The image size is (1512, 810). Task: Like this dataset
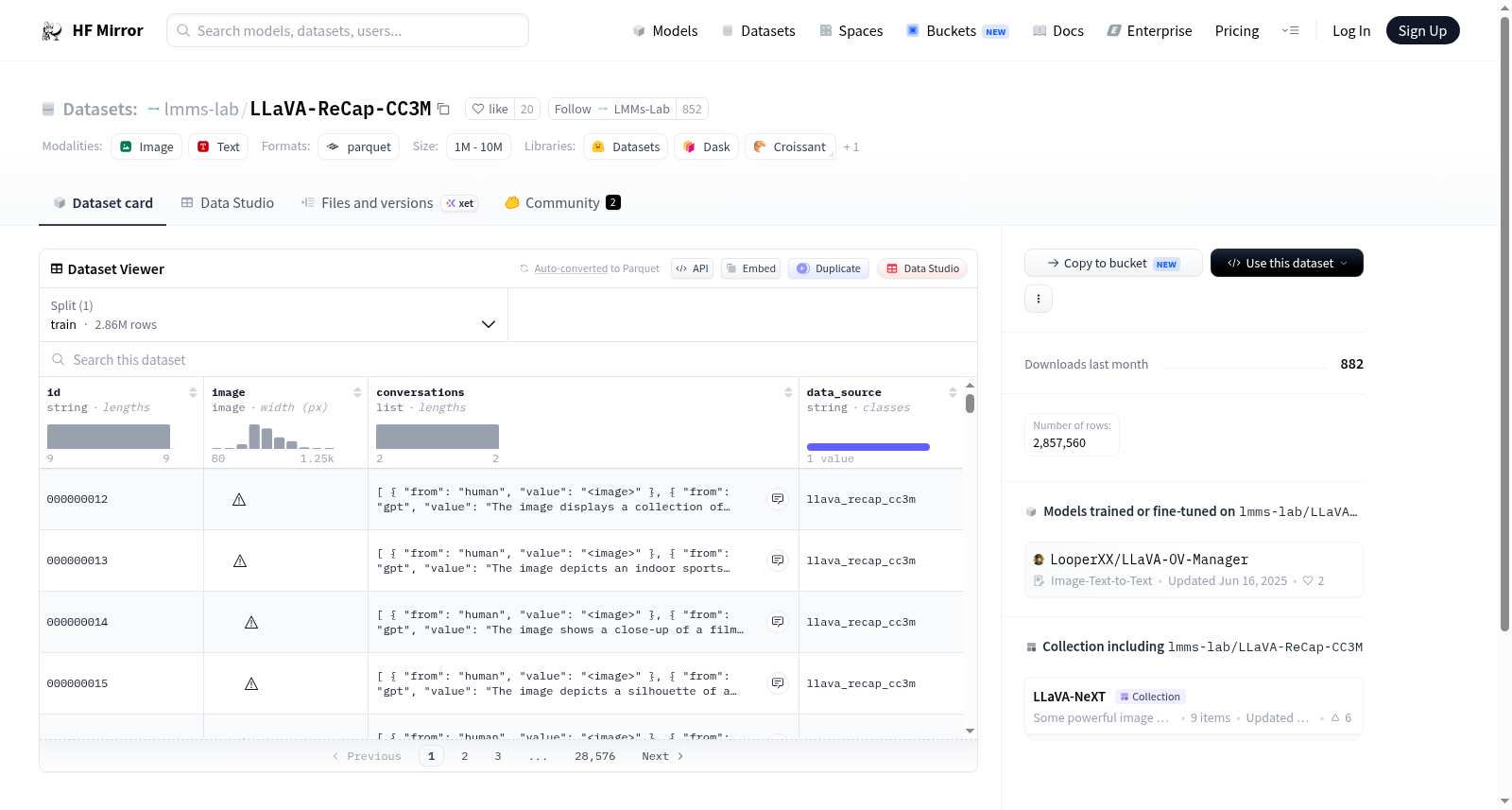coord(490,109)
